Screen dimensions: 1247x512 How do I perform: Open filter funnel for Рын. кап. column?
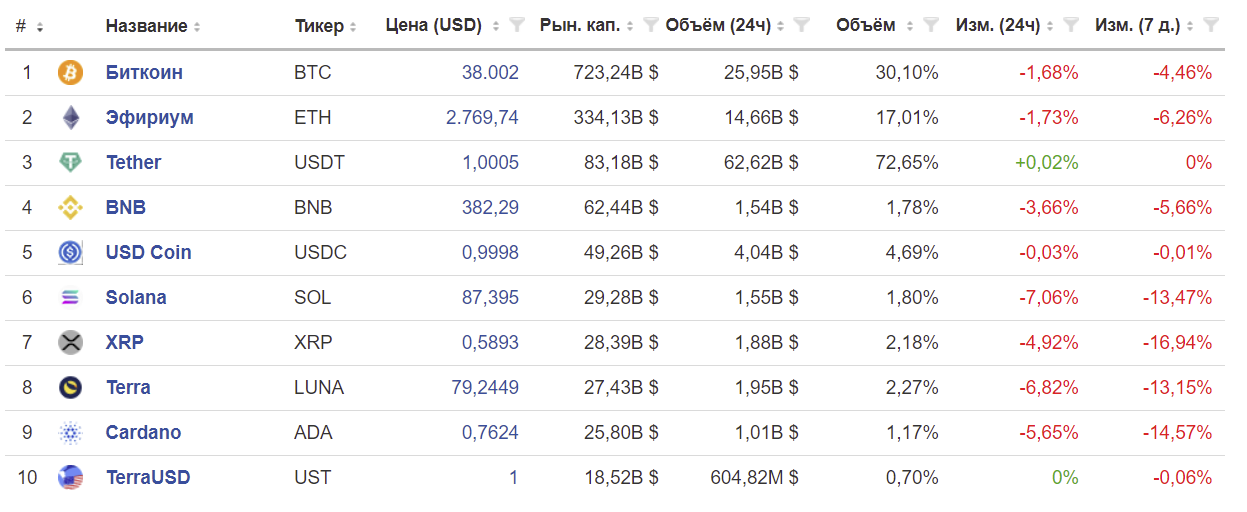[x=650, y=25]
